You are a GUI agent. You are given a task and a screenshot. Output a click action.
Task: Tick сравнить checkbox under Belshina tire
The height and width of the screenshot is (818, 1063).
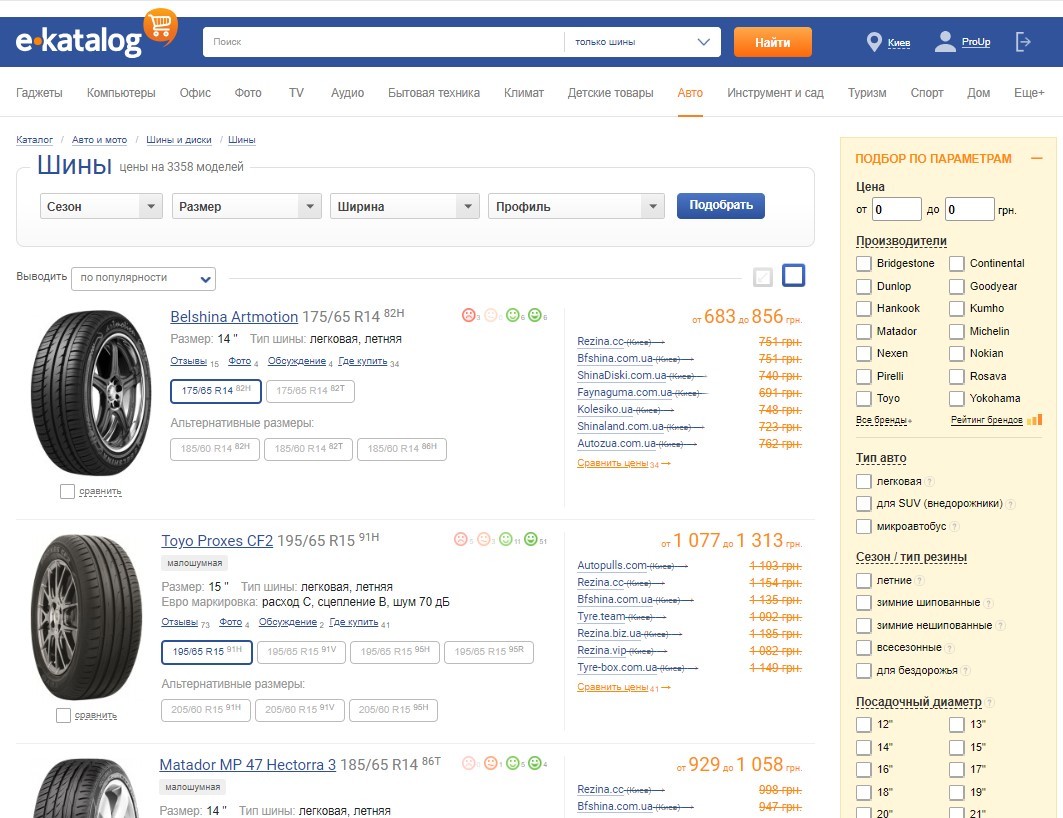click(x=67, y=491)
